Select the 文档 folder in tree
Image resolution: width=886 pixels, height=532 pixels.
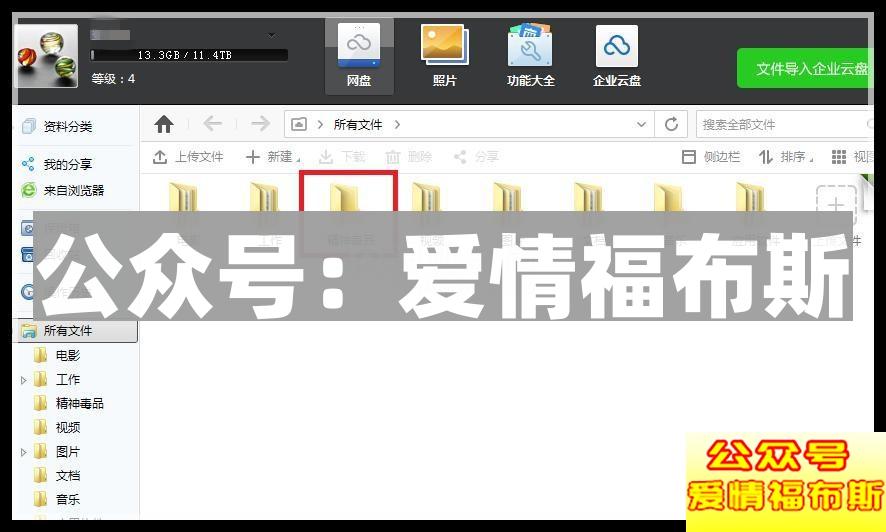[68, 476]
